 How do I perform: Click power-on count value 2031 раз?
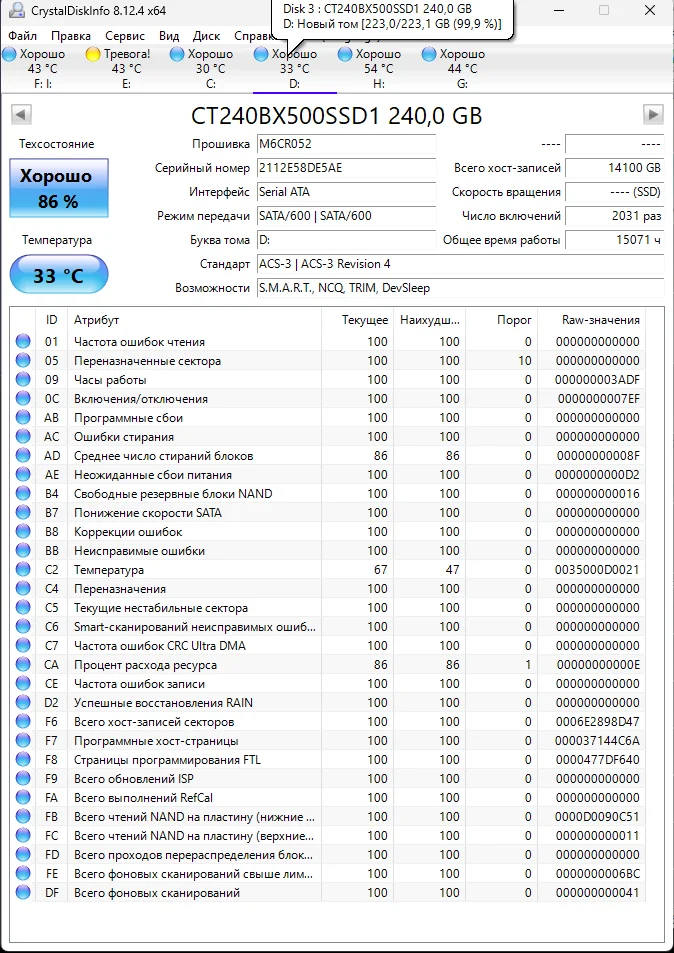[614, 216]
